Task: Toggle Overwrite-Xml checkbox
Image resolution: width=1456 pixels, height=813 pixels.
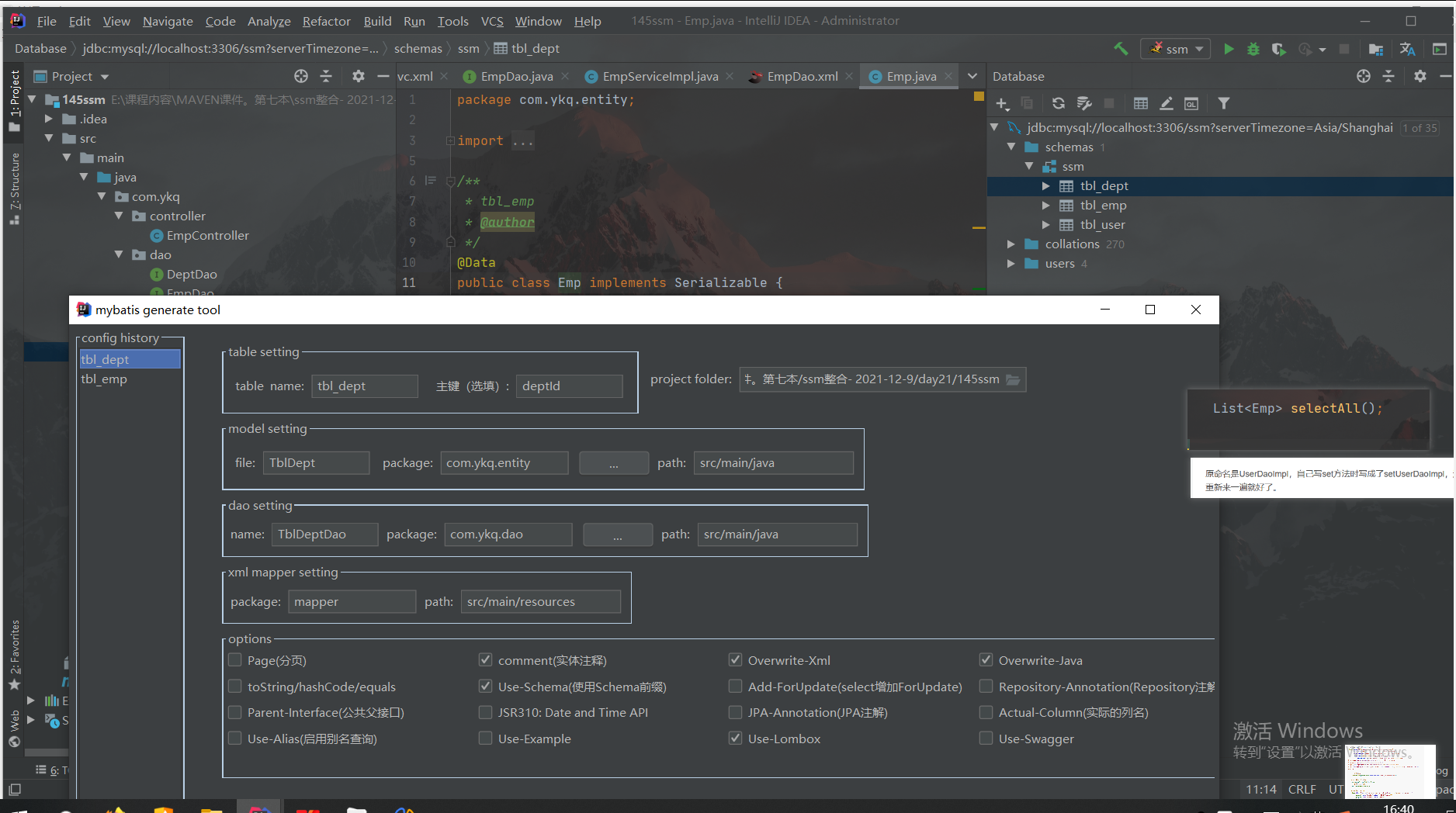Action: pyautogui.click(x=735, y=660)
